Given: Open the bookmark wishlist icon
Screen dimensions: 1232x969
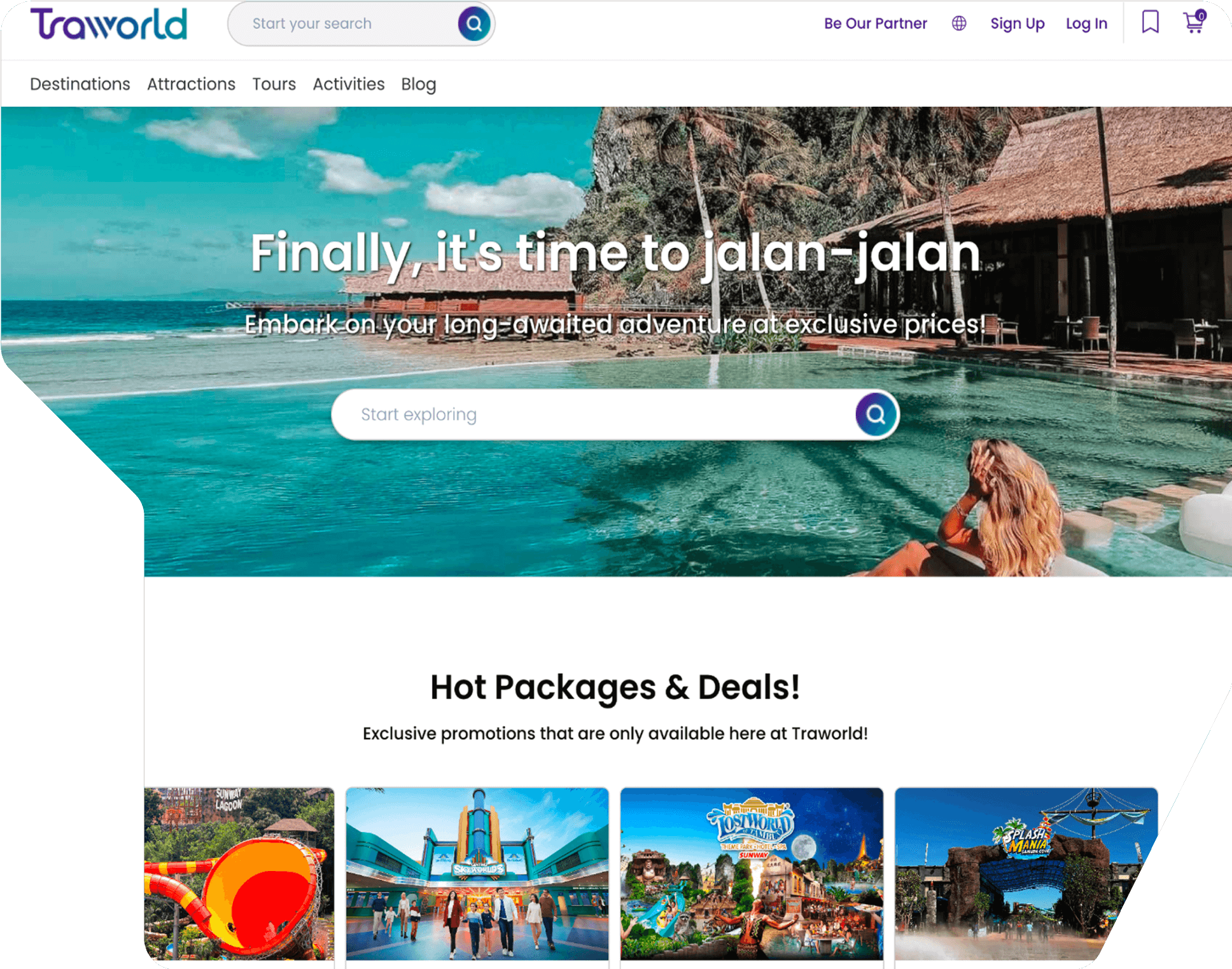Looking at the screenshot, I should [1150, 22].
